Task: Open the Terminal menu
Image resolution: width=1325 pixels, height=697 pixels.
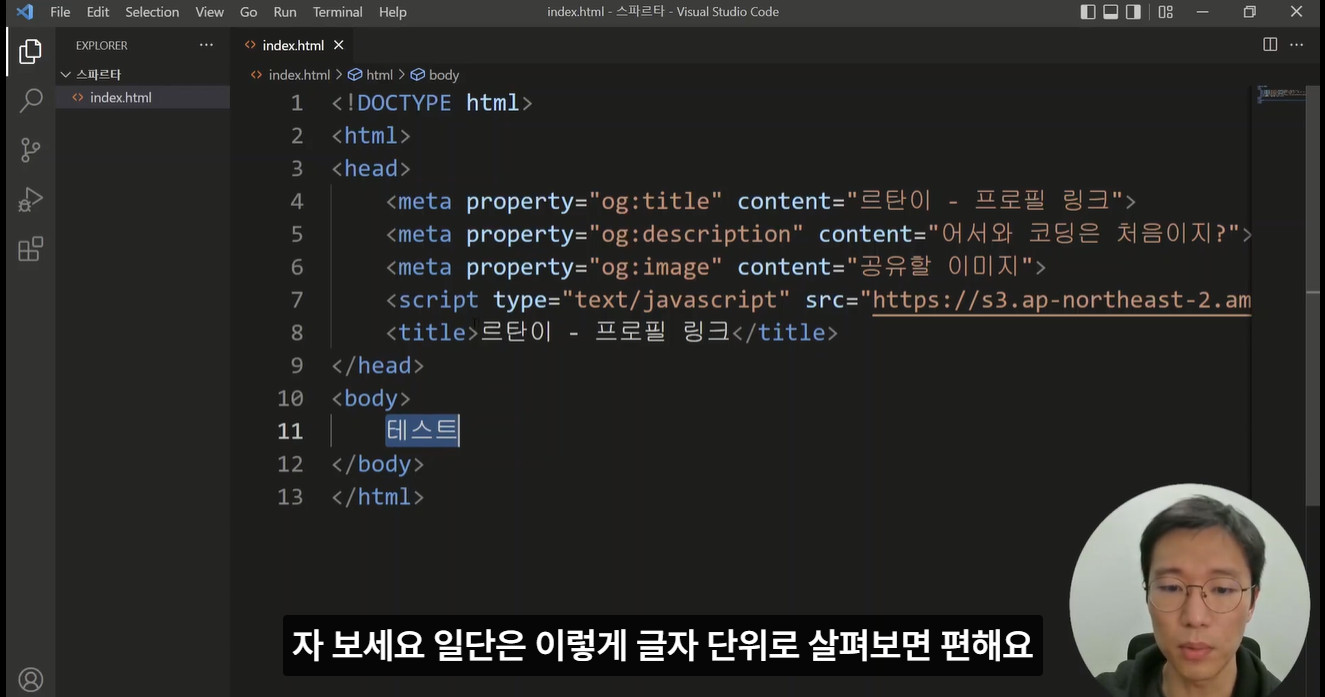Action: (x=337, y=12)
